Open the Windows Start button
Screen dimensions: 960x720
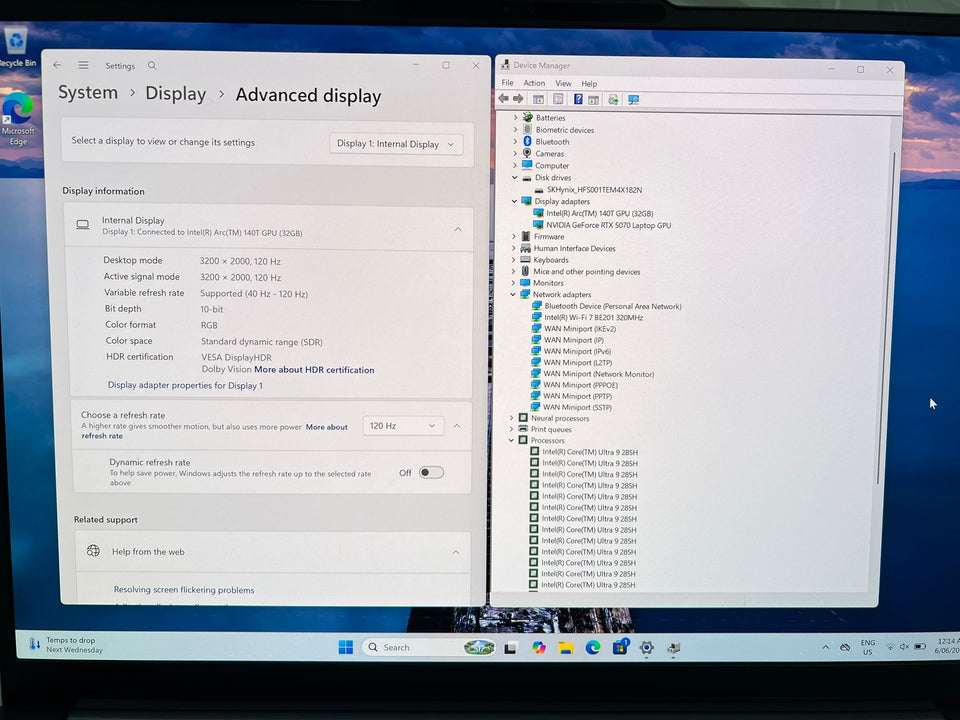(x=345, y=647)
